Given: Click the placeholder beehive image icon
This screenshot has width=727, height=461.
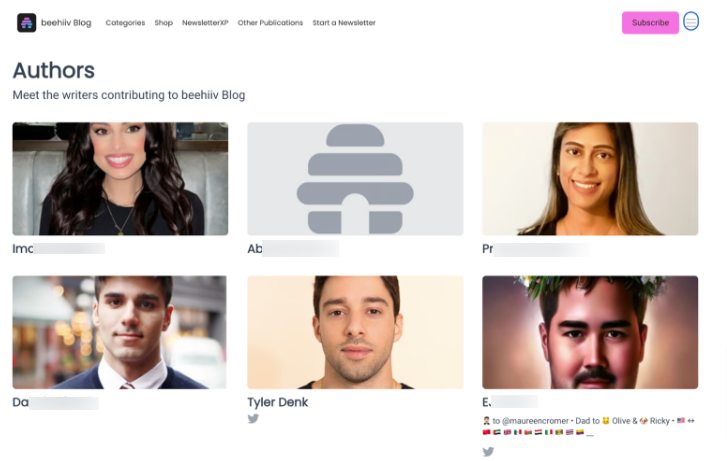Looking at the screenshot, I should coord(355,179).
